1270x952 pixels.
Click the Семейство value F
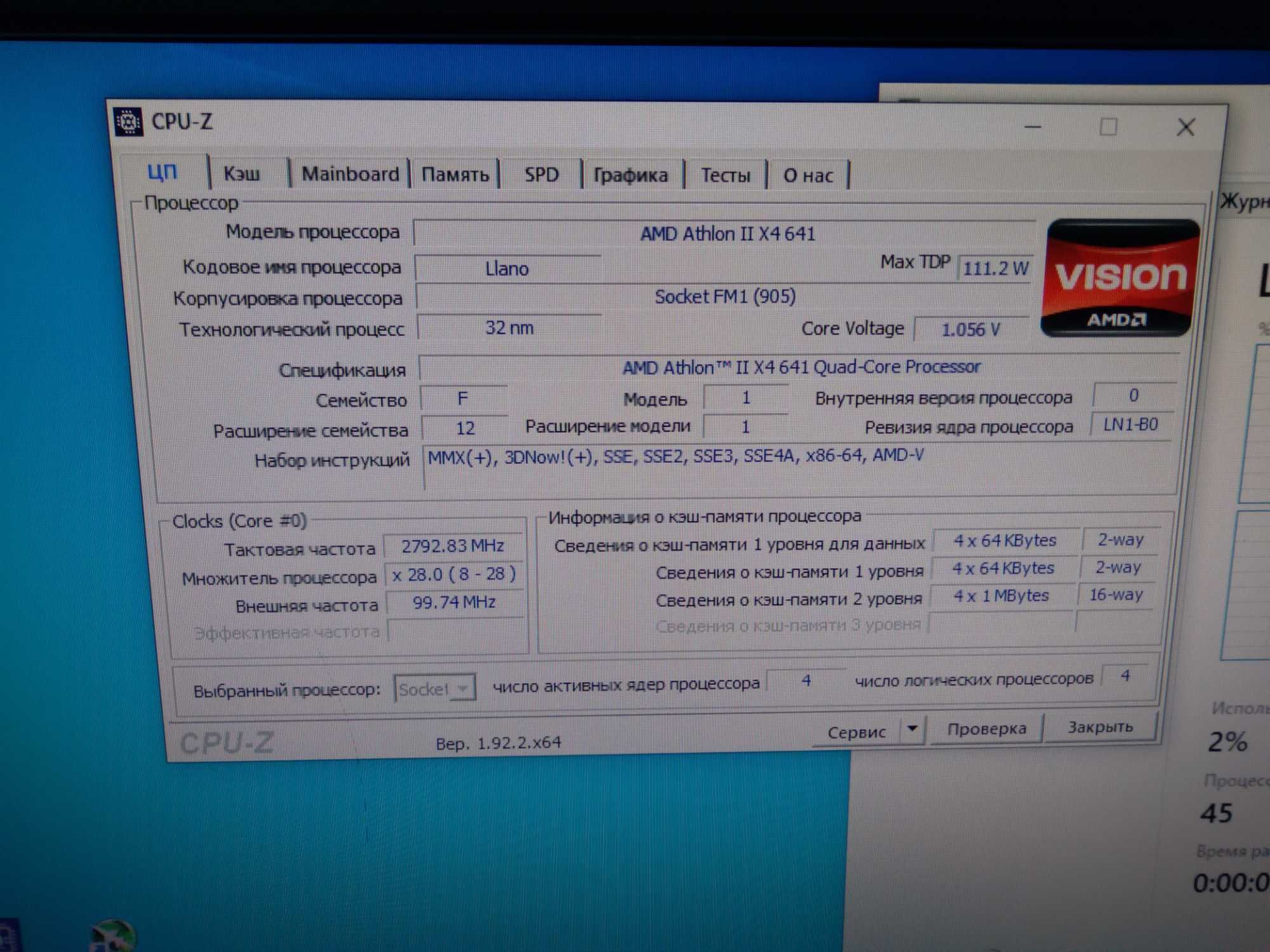[x=463, y=399]
